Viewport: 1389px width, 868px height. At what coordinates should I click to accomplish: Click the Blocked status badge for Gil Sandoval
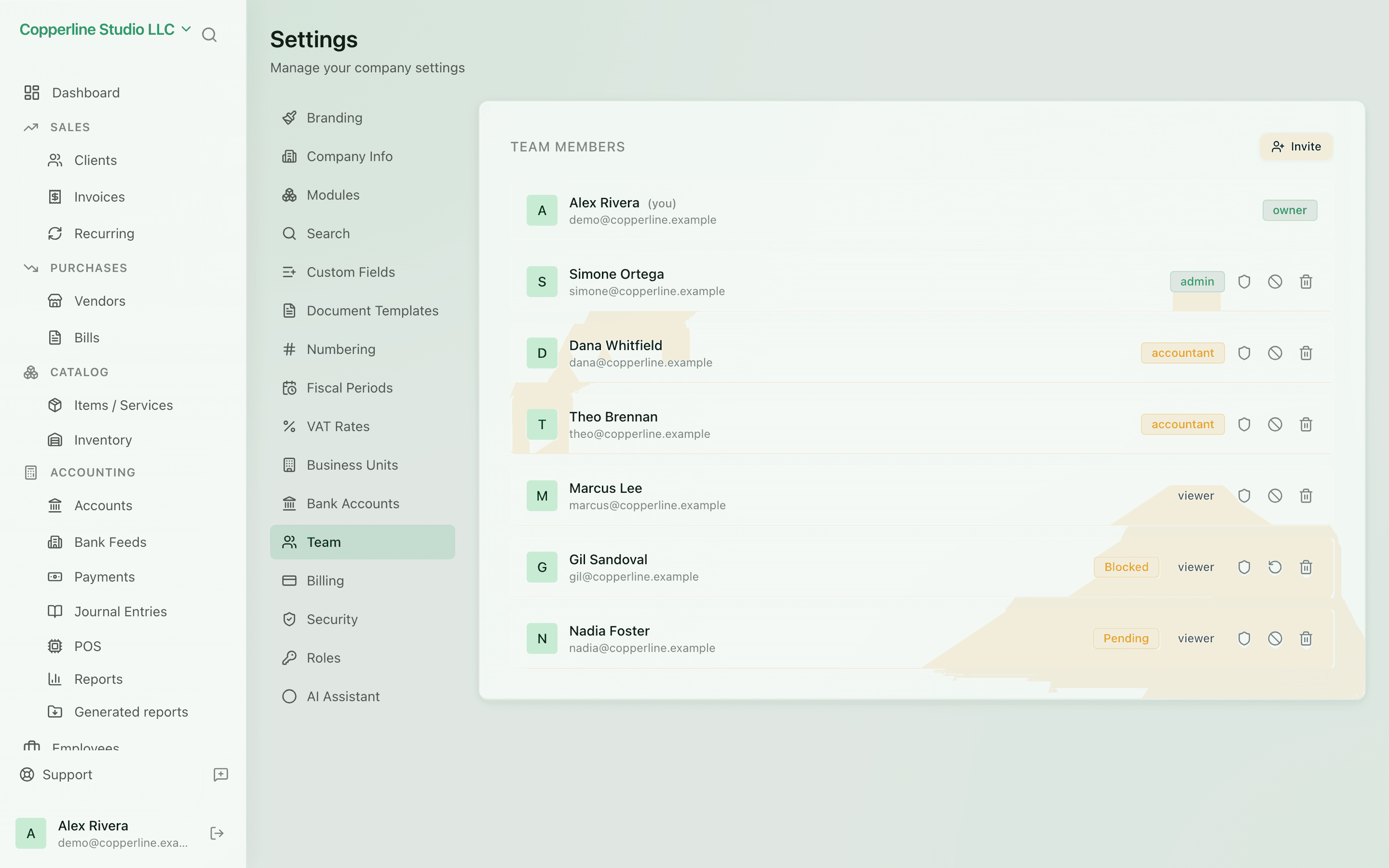[1126, 567]
